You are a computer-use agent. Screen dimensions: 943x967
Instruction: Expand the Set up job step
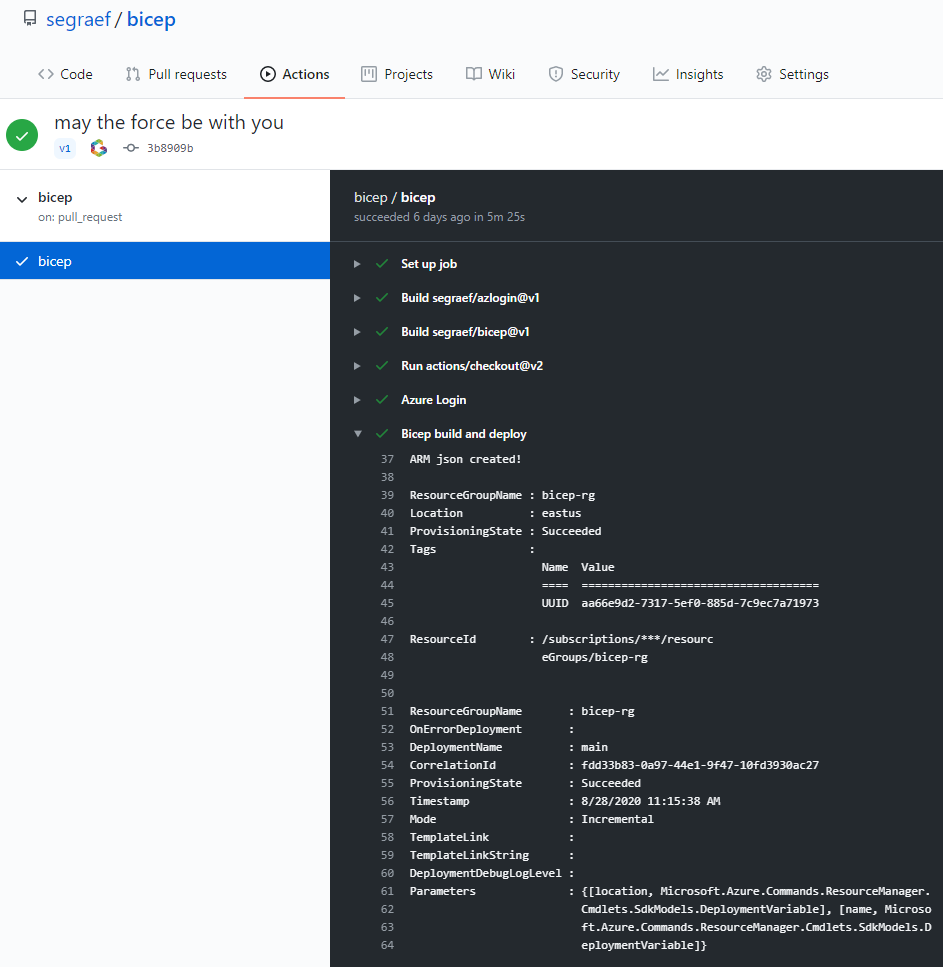tap(357, 264)
